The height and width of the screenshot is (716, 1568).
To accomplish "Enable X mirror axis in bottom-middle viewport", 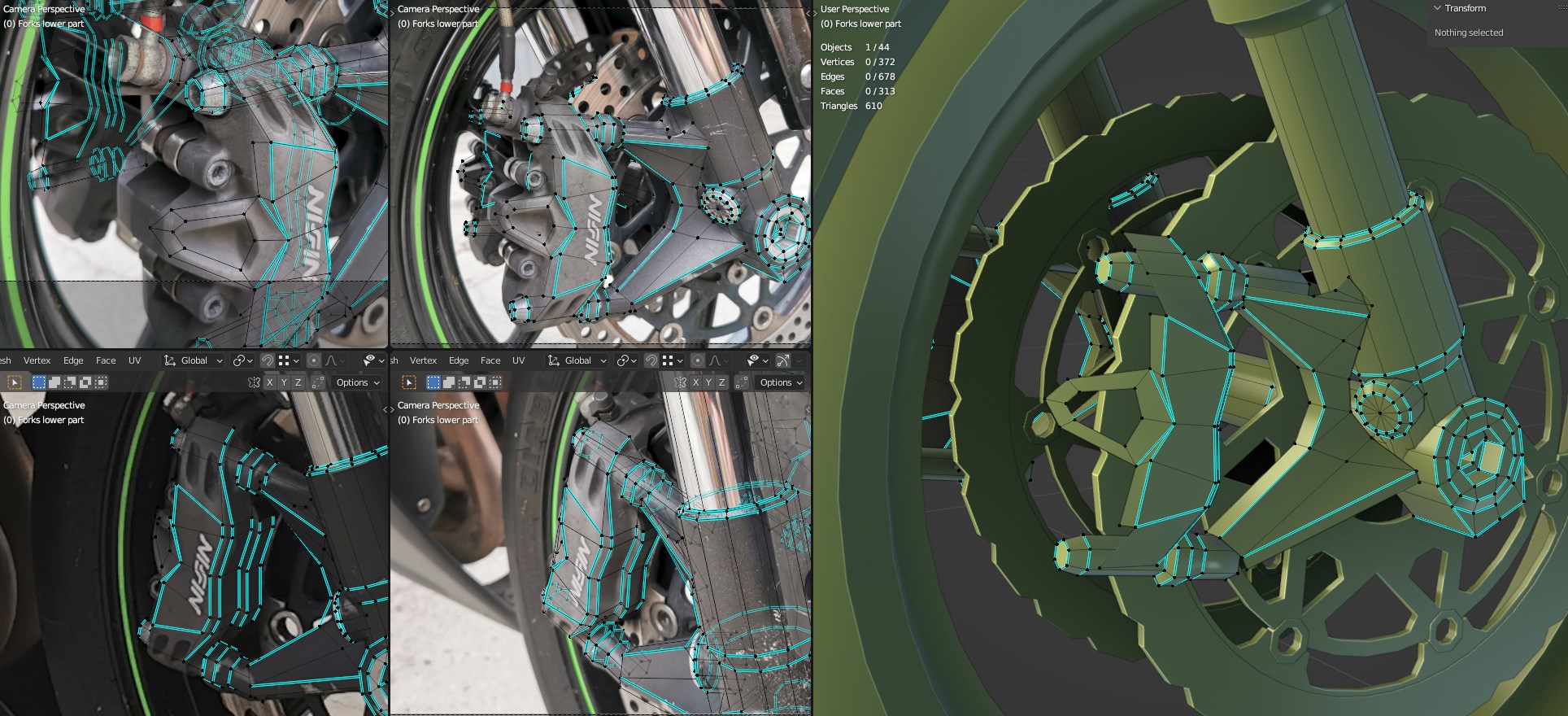I will [695, 382].
